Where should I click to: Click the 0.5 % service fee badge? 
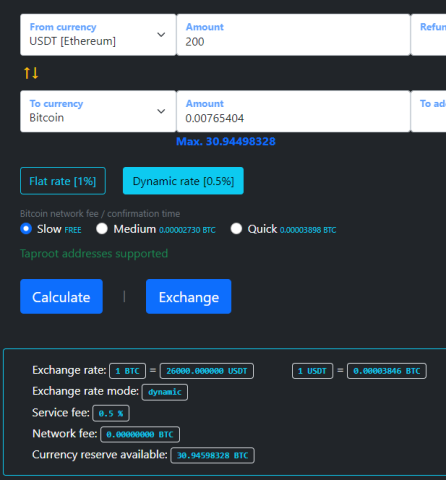(111, 414)
